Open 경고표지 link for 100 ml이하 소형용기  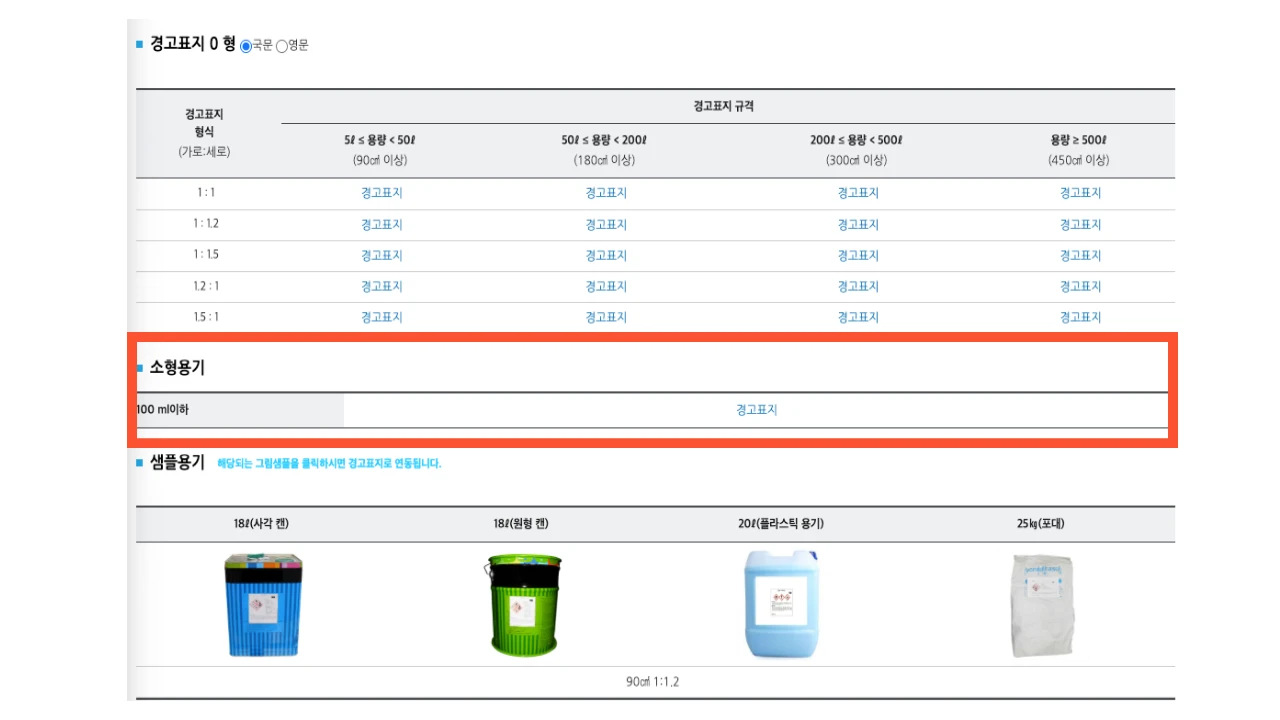tap(757, 410)
